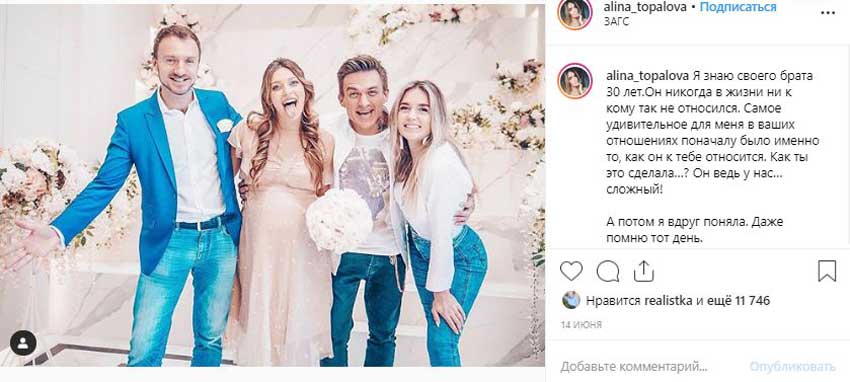Screen dimensions: 850x382
Task: Open comments via speech bubble icon
Action: (608, 271)
